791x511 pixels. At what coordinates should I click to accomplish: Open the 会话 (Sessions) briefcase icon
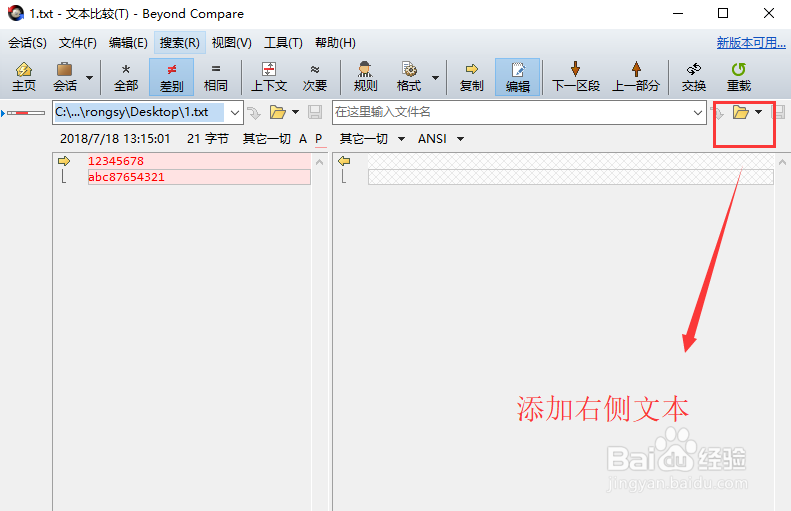(65, 77)
